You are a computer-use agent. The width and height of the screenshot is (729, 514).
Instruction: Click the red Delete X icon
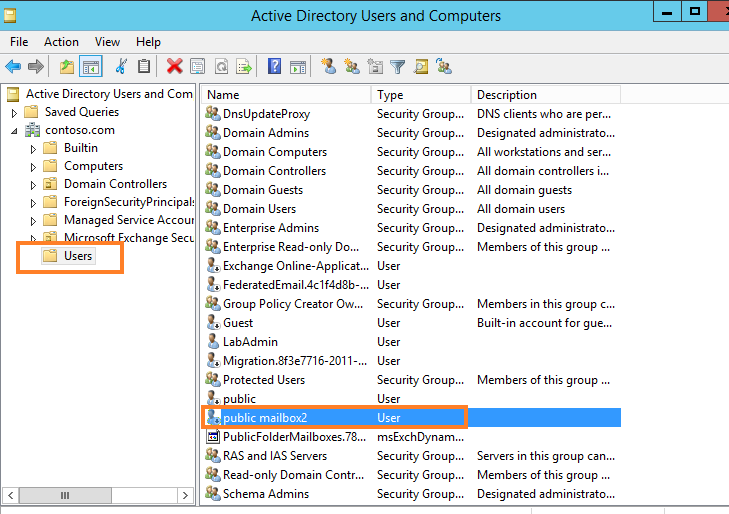coord(175,66)
